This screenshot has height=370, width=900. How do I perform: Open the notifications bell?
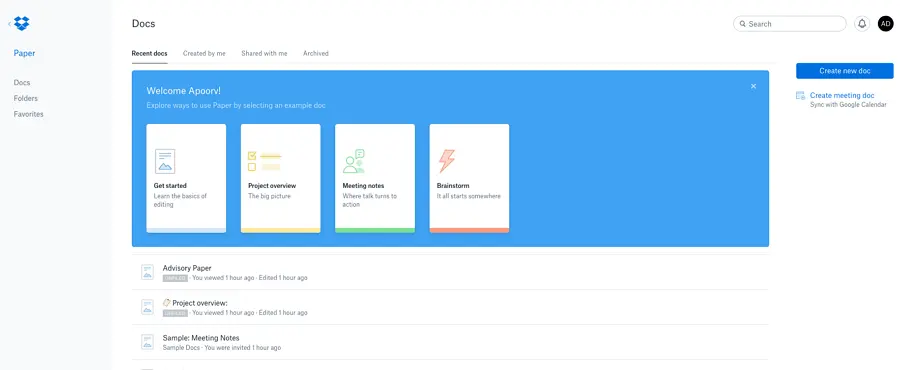pos(862,24)
